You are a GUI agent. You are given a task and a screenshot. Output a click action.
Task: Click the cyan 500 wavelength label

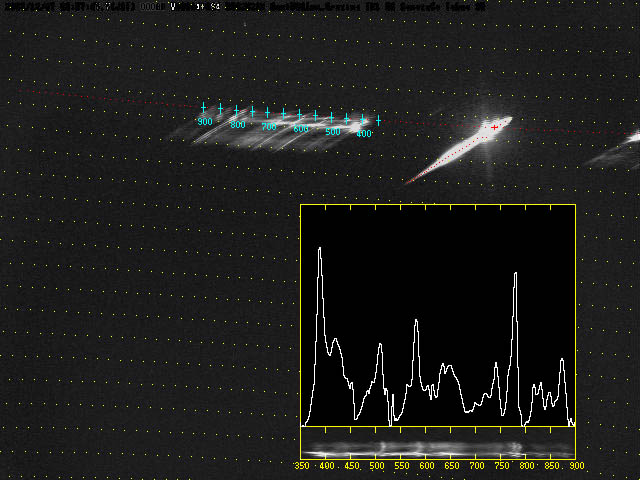coord(333,131)
